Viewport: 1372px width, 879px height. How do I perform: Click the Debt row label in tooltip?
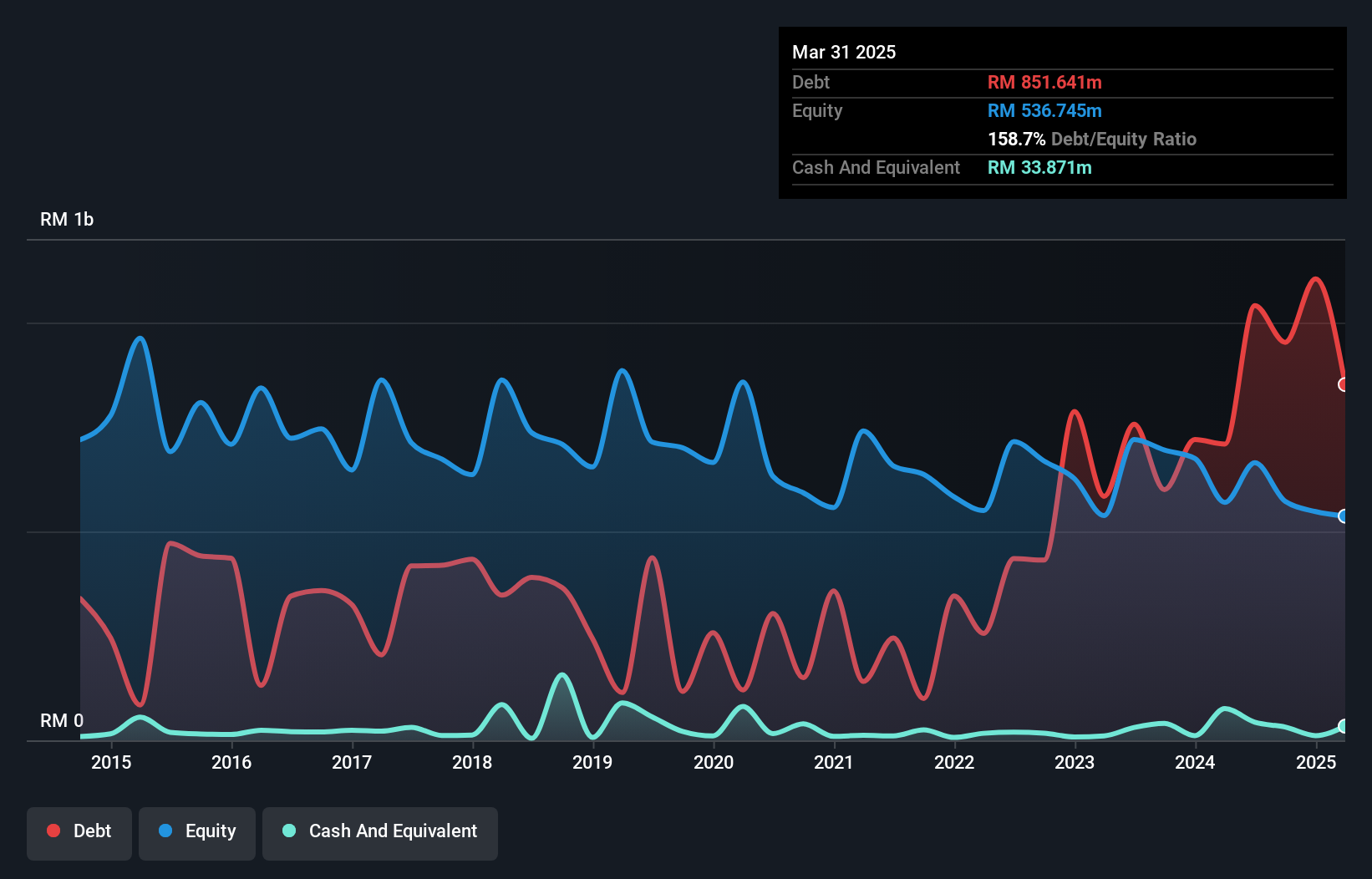coord(810,82)
